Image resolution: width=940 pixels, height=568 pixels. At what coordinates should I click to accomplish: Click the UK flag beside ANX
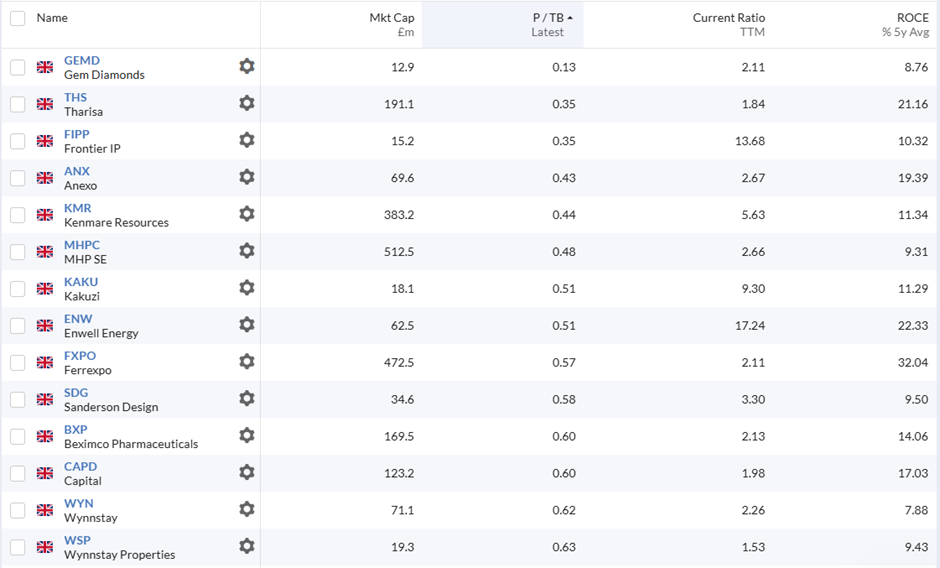pos(45,178)
